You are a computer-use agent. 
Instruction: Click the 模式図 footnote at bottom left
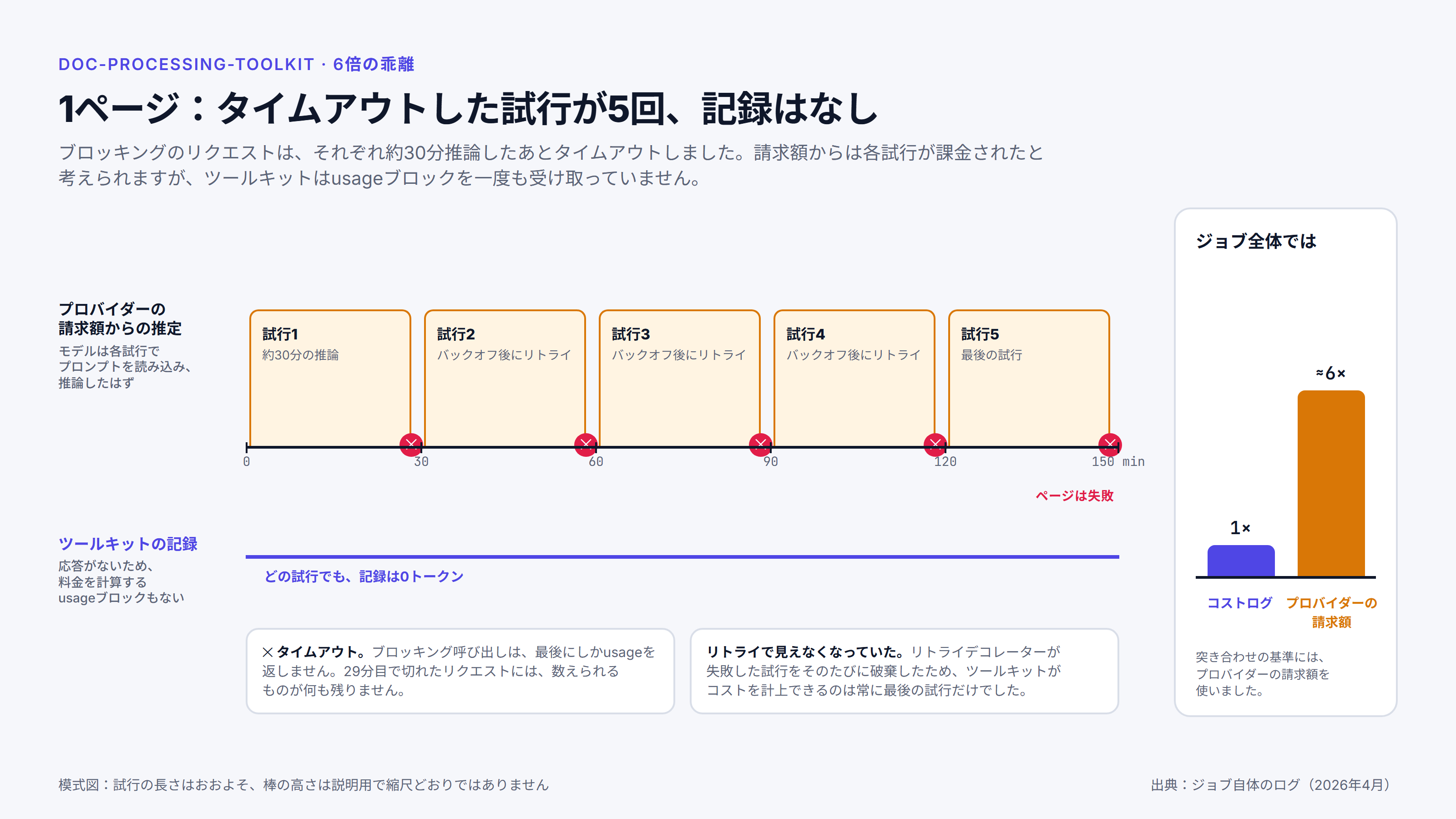303,785
